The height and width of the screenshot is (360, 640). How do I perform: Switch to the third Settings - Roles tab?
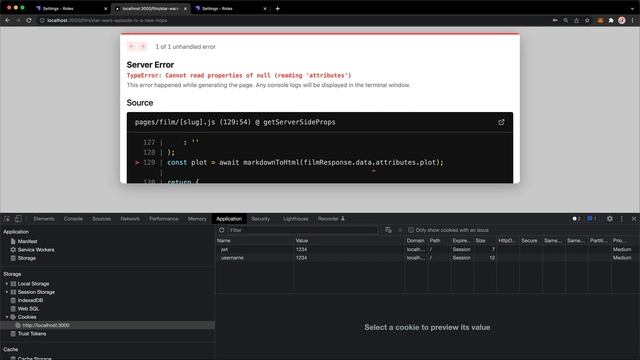tap(231, 8)
